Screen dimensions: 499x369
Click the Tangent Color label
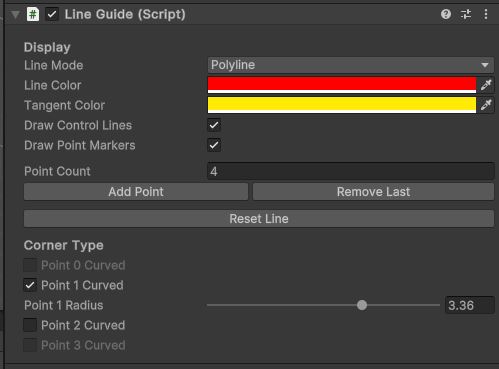65,105
